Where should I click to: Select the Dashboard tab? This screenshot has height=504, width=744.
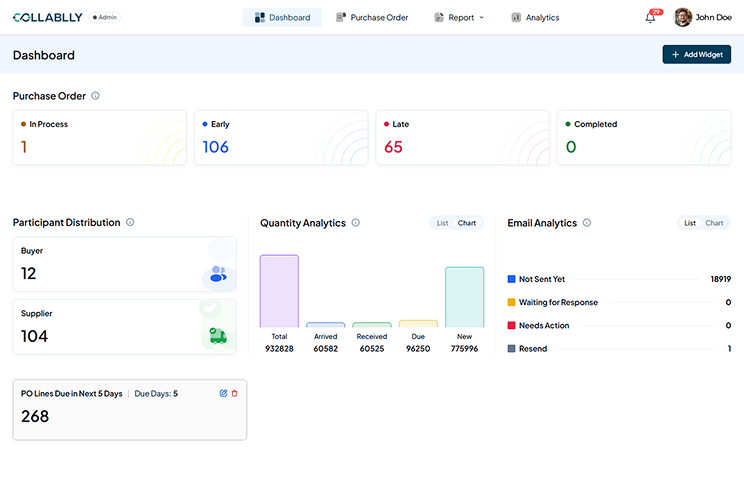coord(282,17)
